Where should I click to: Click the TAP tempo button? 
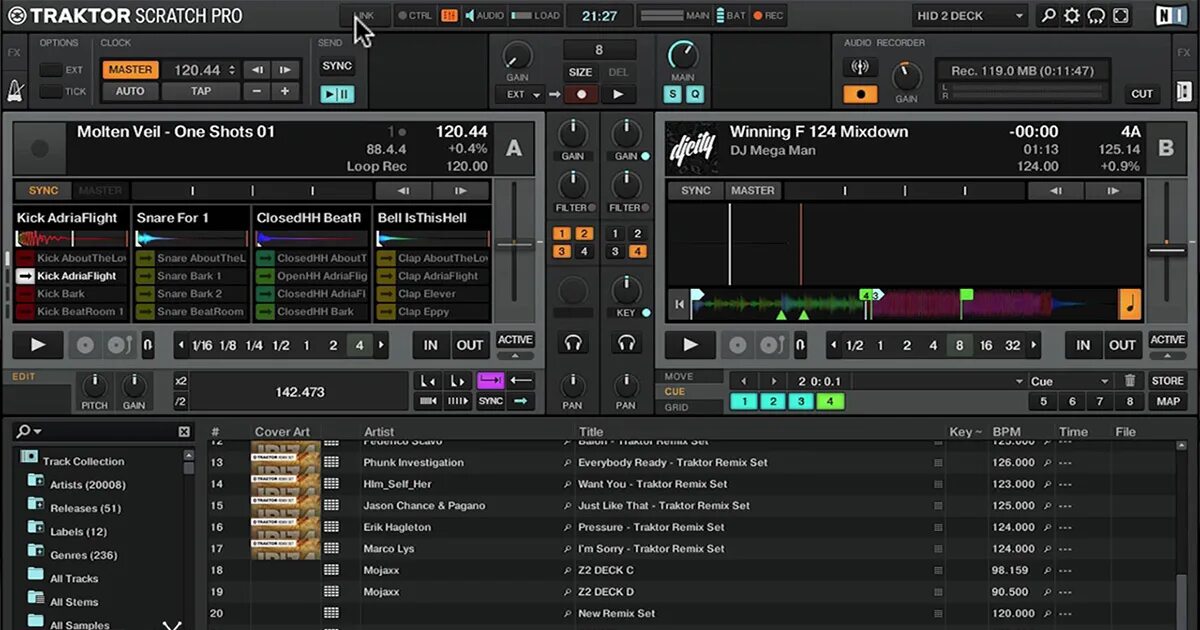point(201,91)
